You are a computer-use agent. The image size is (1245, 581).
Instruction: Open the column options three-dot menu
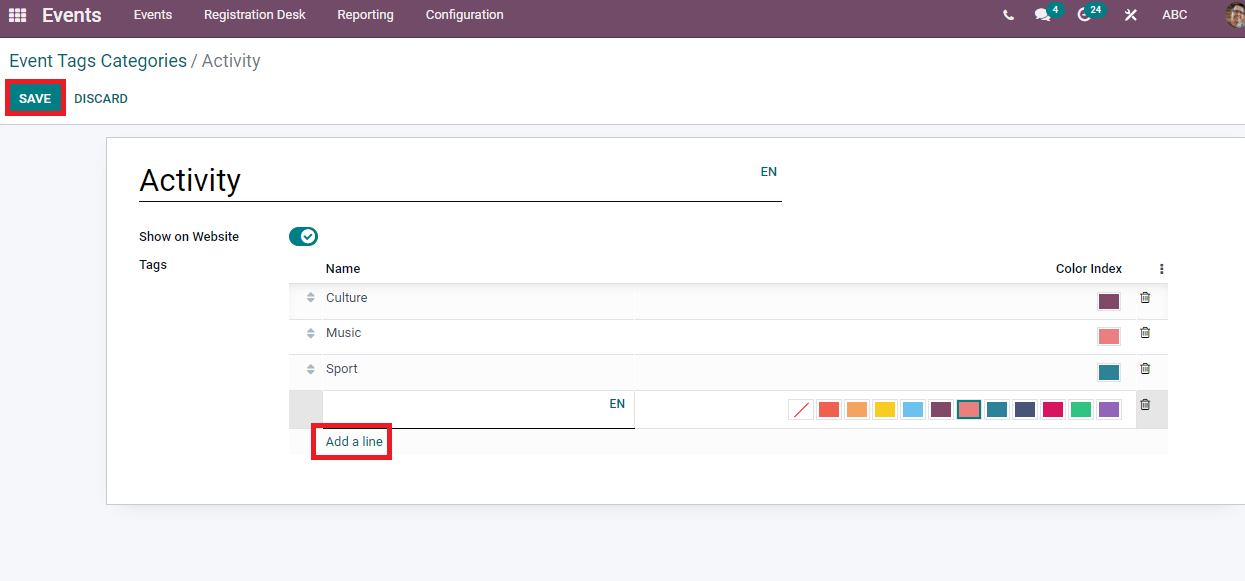[x=1161, y=269]
